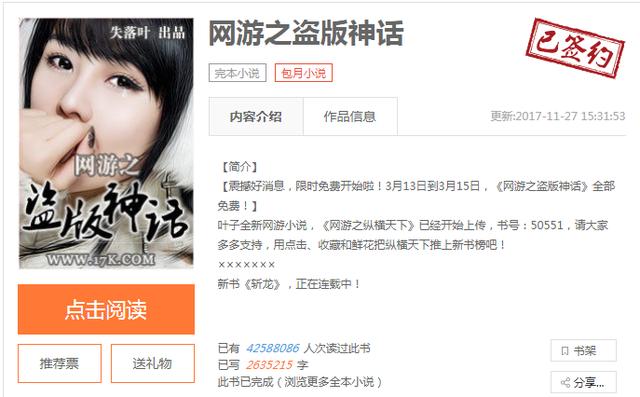Open the 分享... share options
640x397 pixels.
[x=583, y=382]
